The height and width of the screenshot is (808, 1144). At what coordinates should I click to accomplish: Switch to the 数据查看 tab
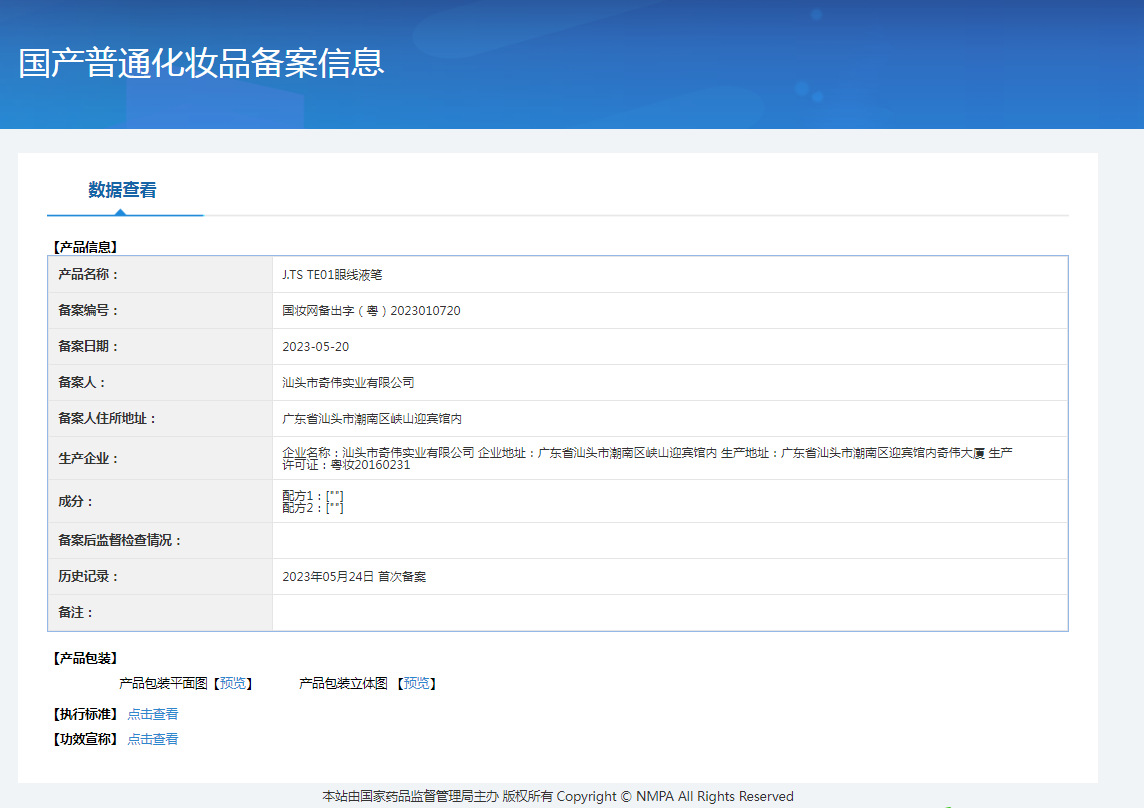(122, 190)
